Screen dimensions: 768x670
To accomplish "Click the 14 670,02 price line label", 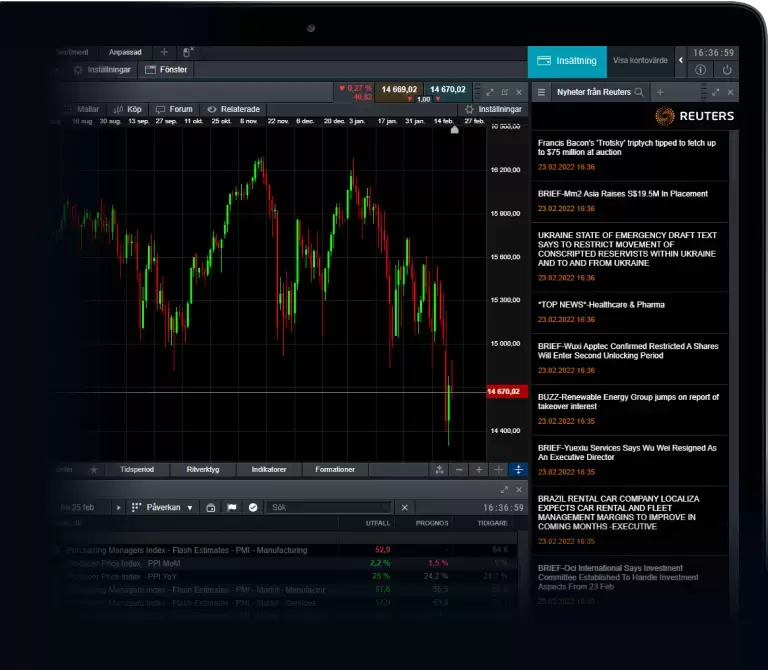I will tap(506, 392).
